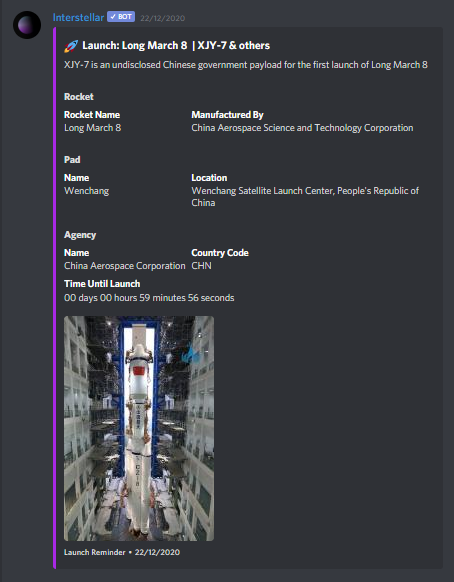The height and width of the screenshot is (582, 454).
Task: Click the Manufactured By corporation value
Action: click(302, 128)
